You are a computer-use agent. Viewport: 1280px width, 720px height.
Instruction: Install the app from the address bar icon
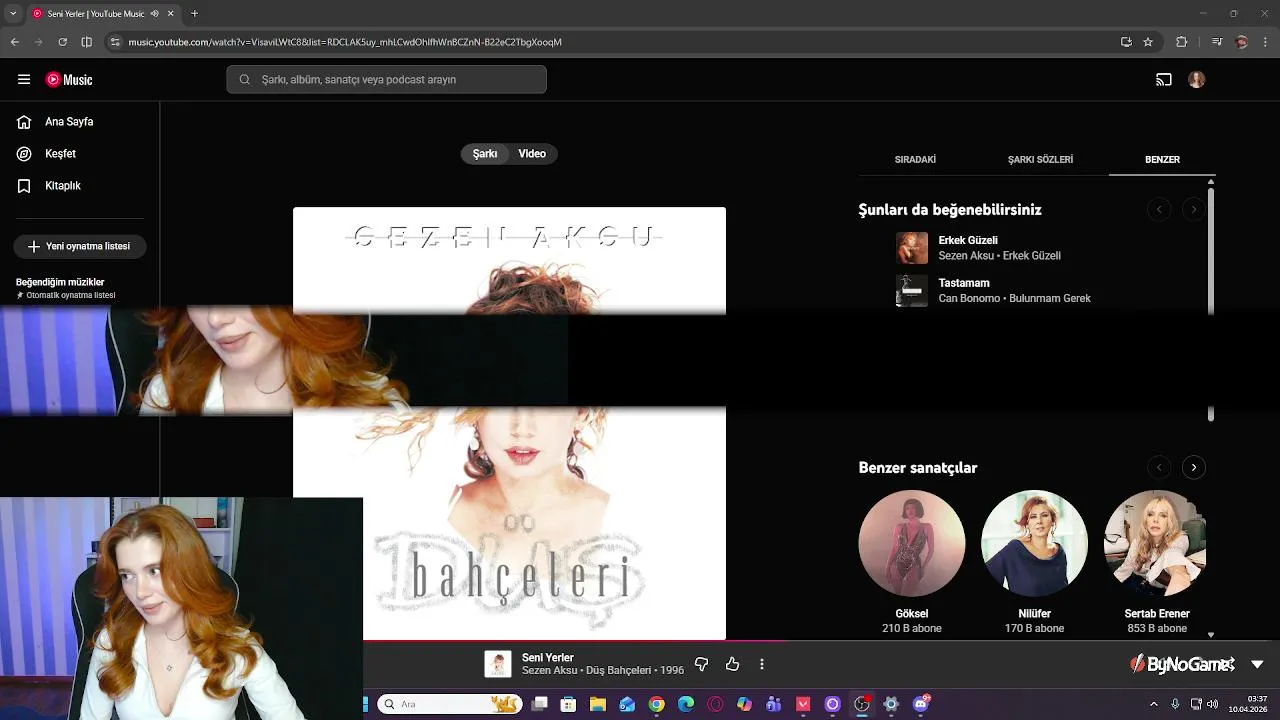pyautogui.click(x=1126, y=42)
